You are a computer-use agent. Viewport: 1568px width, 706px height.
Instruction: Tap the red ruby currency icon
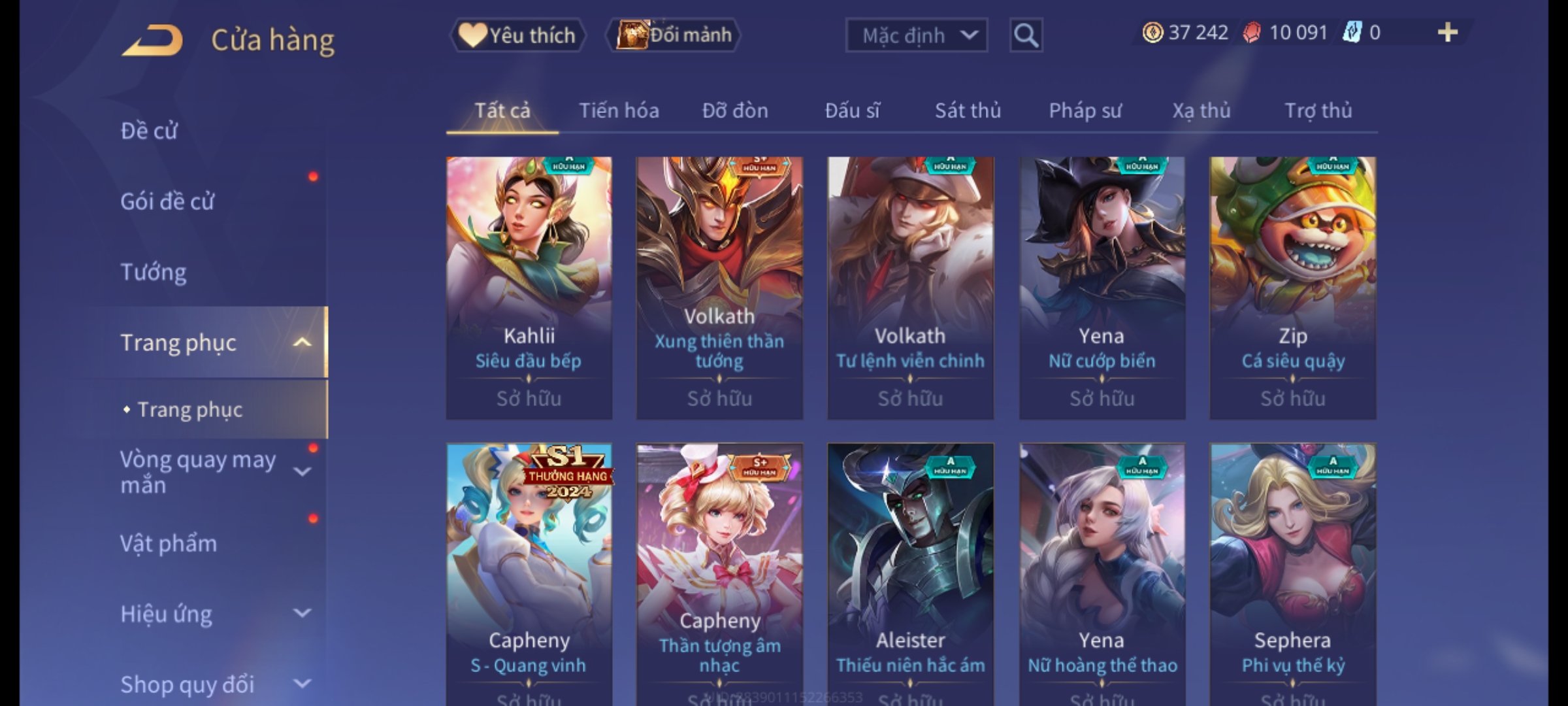tap(1251, 33)
